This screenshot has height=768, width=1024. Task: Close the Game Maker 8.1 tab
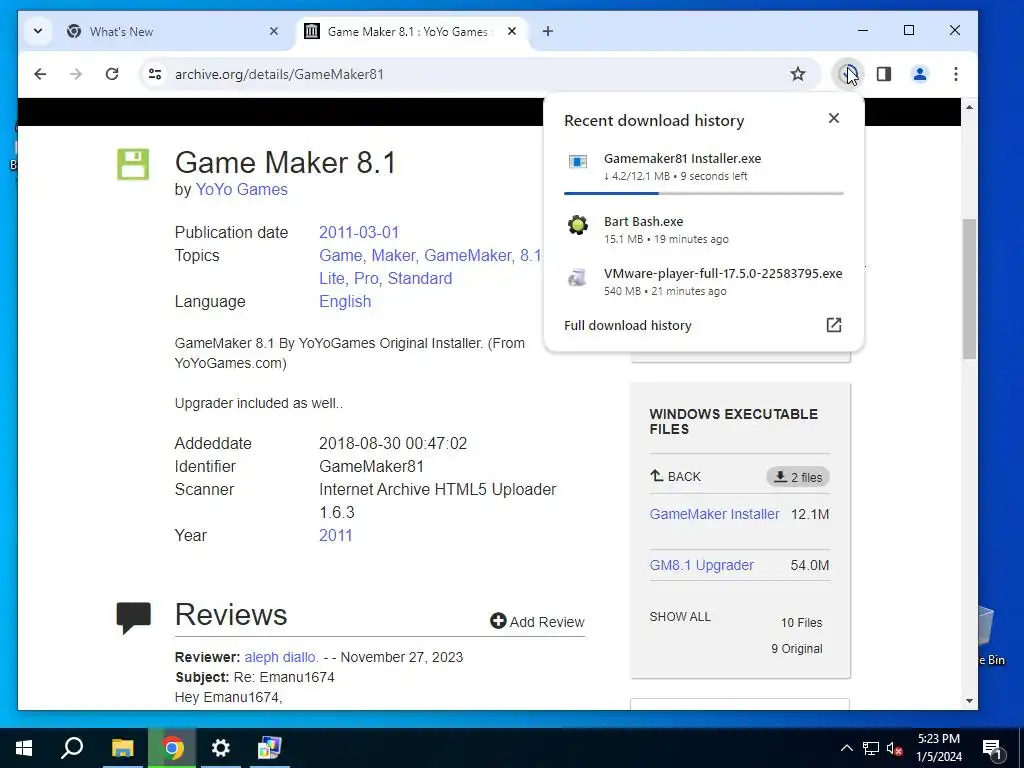[512, 31]
